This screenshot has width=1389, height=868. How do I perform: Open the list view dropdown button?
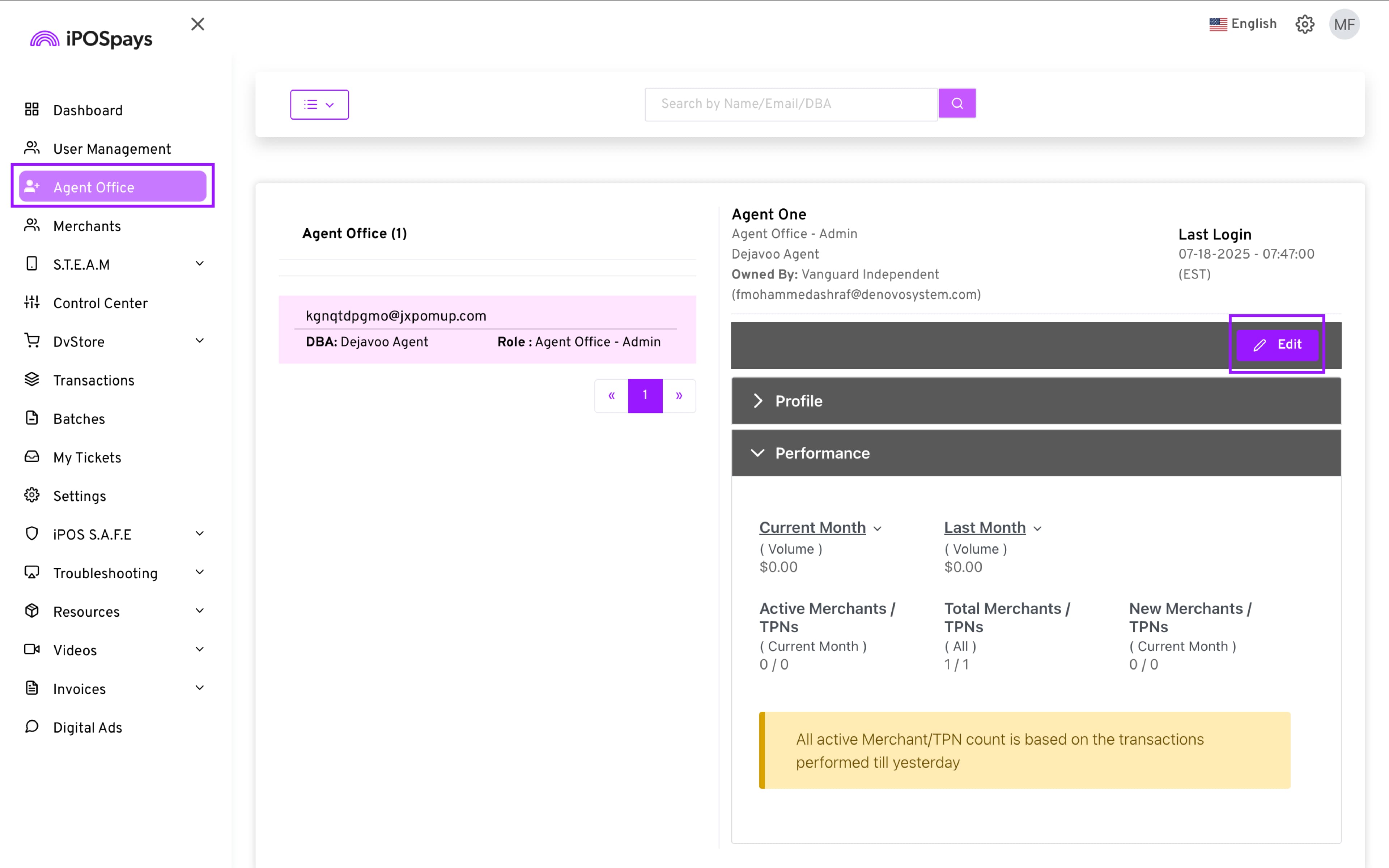pyautogui.click(x=319, y=105)
